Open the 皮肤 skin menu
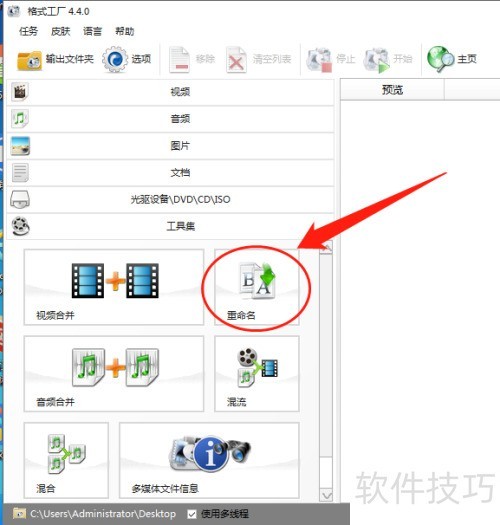Screen dimensions: 500x525 (61, 31)
